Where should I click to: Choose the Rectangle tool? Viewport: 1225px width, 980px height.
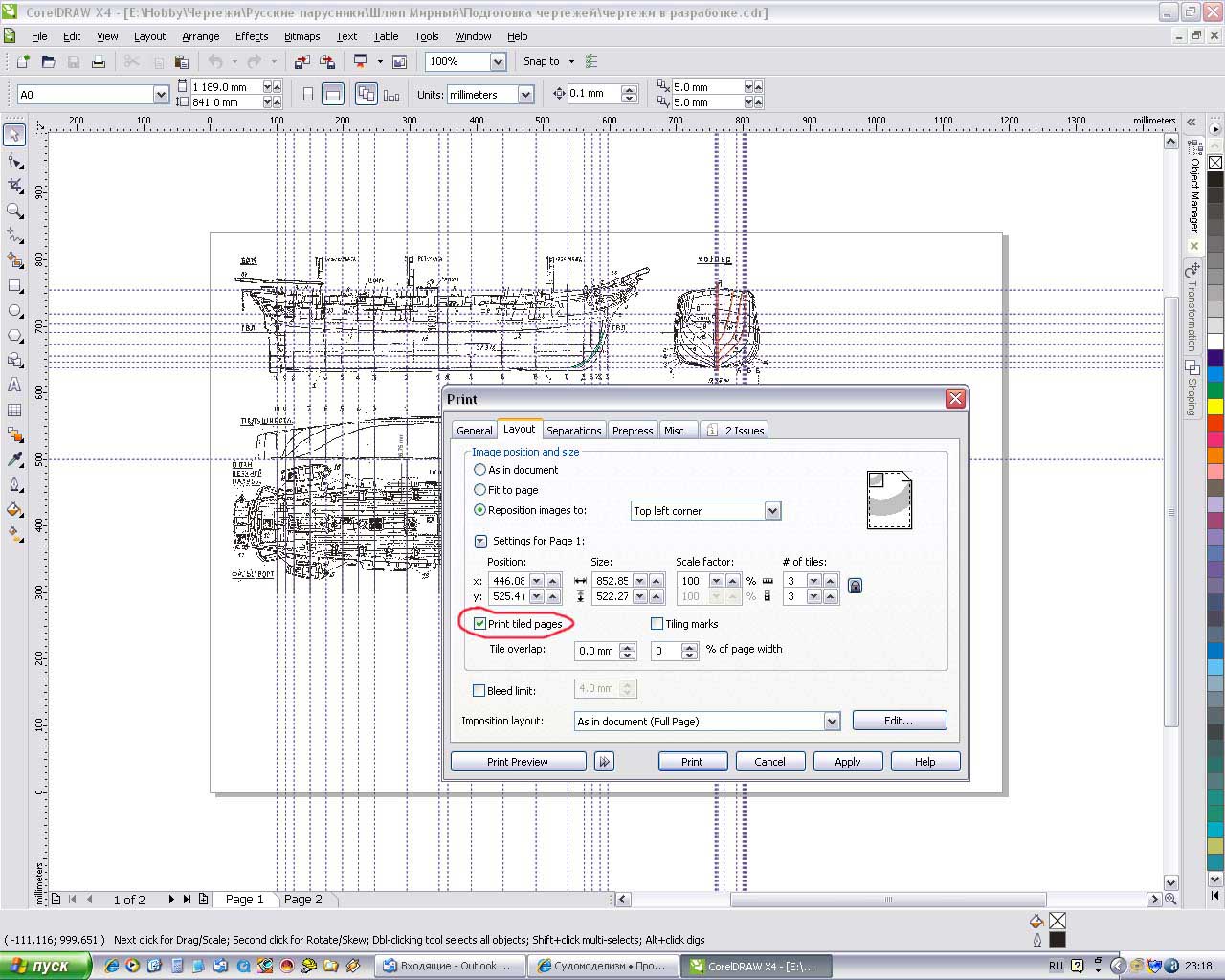click(x=14, y=285)
